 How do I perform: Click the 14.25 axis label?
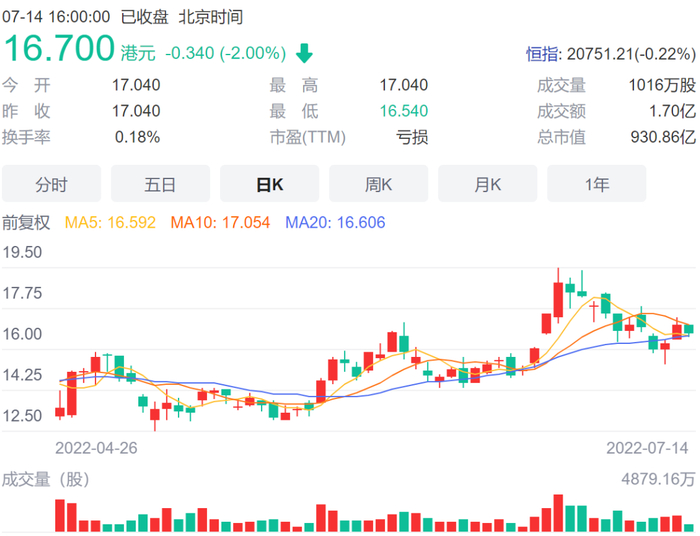pyautogui.click(x=22, y=375)
